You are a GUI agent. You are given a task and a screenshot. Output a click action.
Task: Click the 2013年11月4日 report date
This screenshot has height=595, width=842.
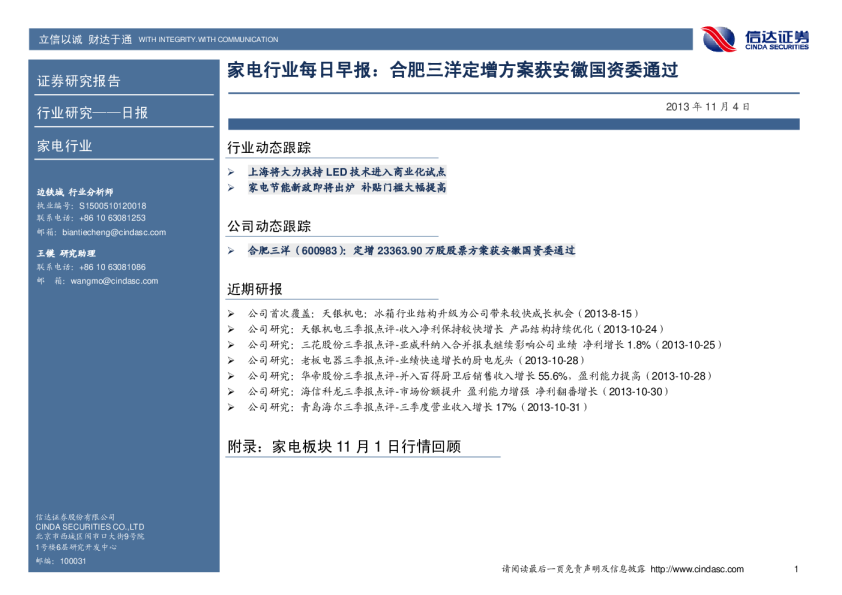tap(707, 106)
